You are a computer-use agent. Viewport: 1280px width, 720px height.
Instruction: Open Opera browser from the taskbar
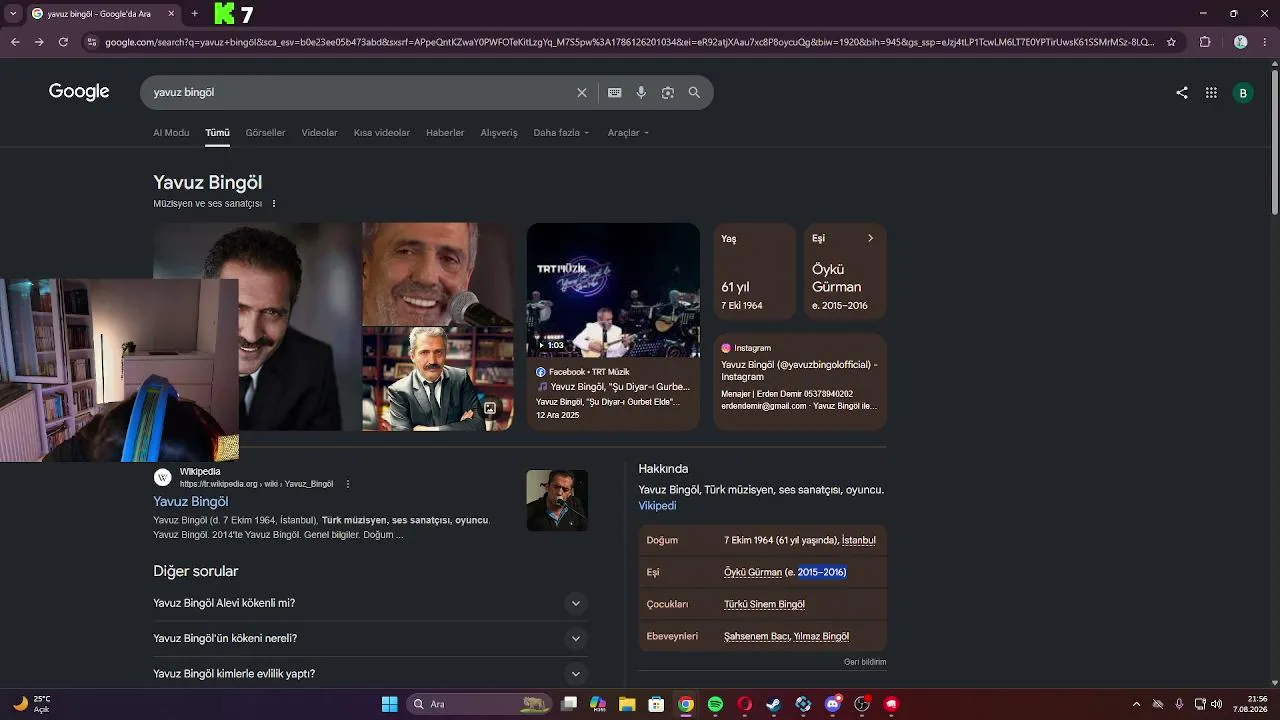click(x=744, y=704)
